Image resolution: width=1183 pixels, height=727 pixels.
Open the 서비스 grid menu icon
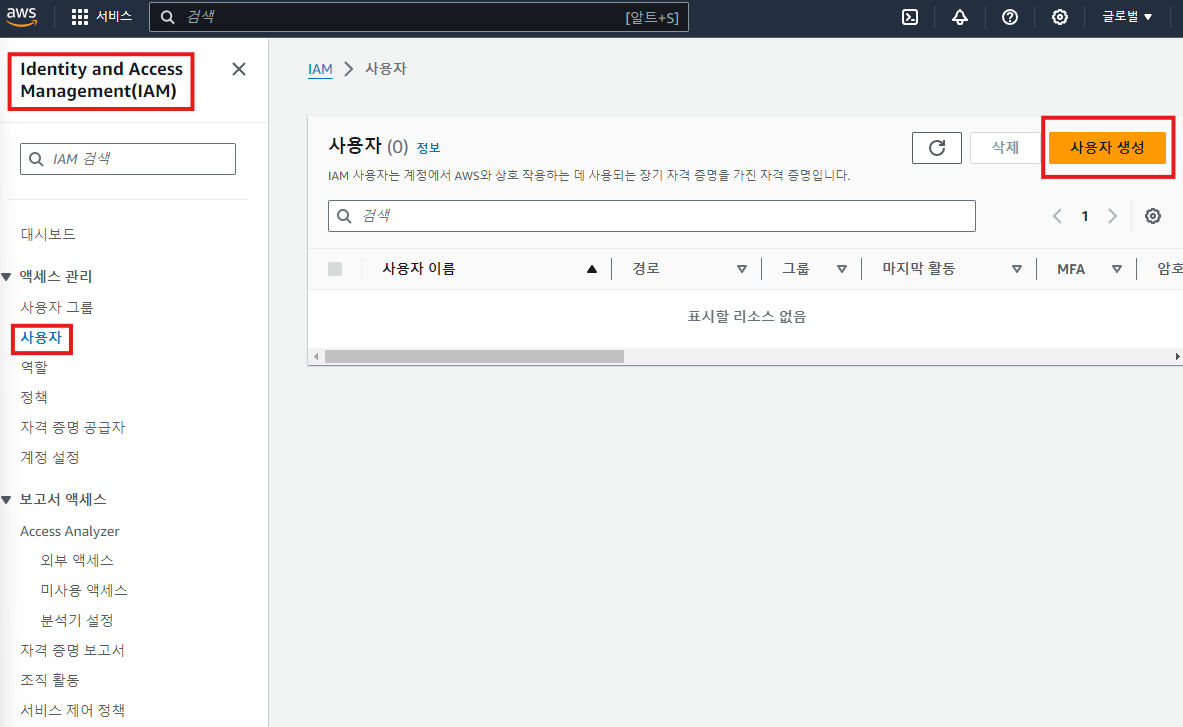tap(79, 17)
